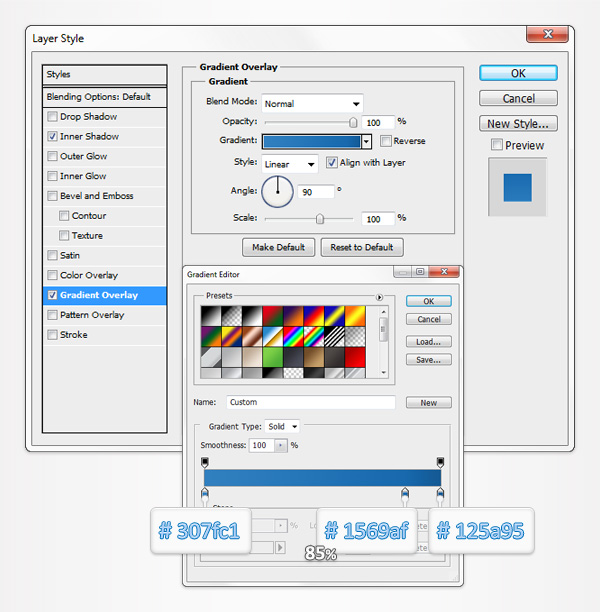This screenshot has width=600, height=612.
Task: Click the blue gradient swatch next to Gradient label
Action: [x=312, y=142]
